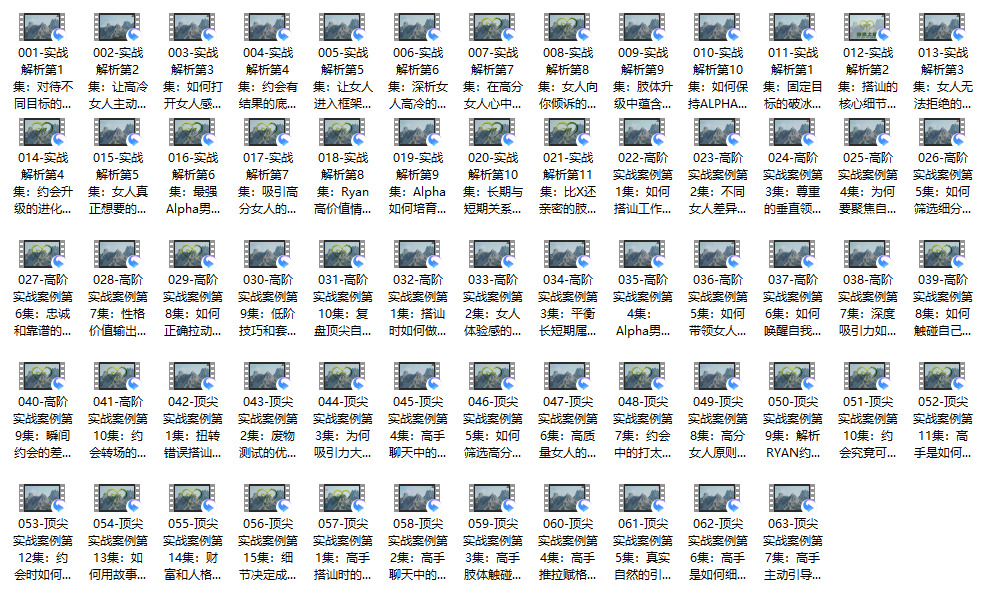Click file name 037-高阶实战案例第6集
This screenshot has height=596, width=981.
793,305
